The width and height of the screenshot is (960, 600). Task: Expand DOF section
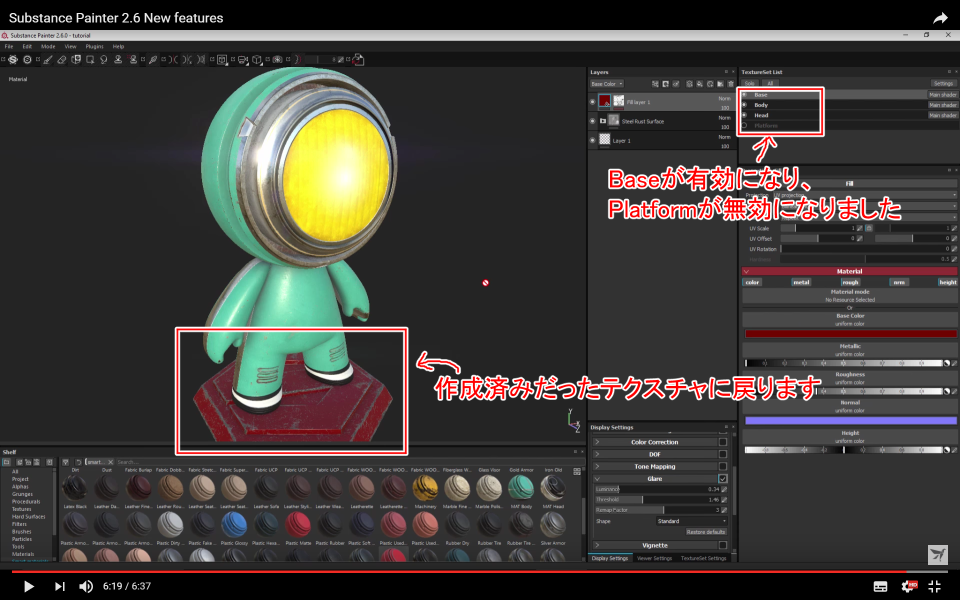tap(597, 454)
